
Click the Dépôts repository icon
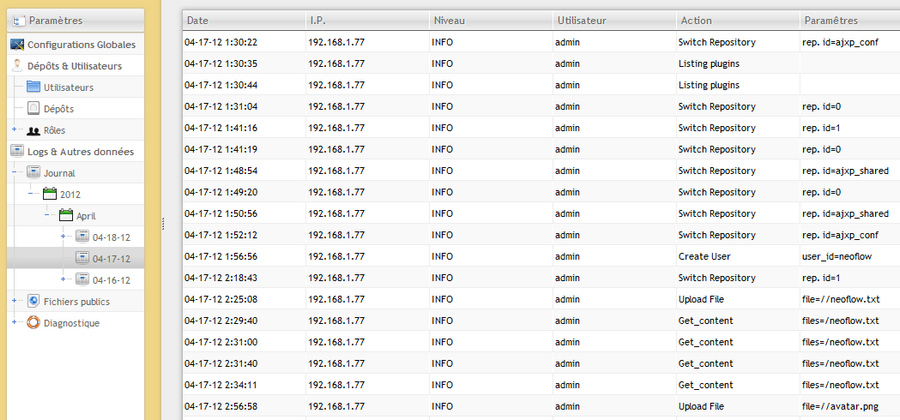pyautogui.click(x=33, y=108)
